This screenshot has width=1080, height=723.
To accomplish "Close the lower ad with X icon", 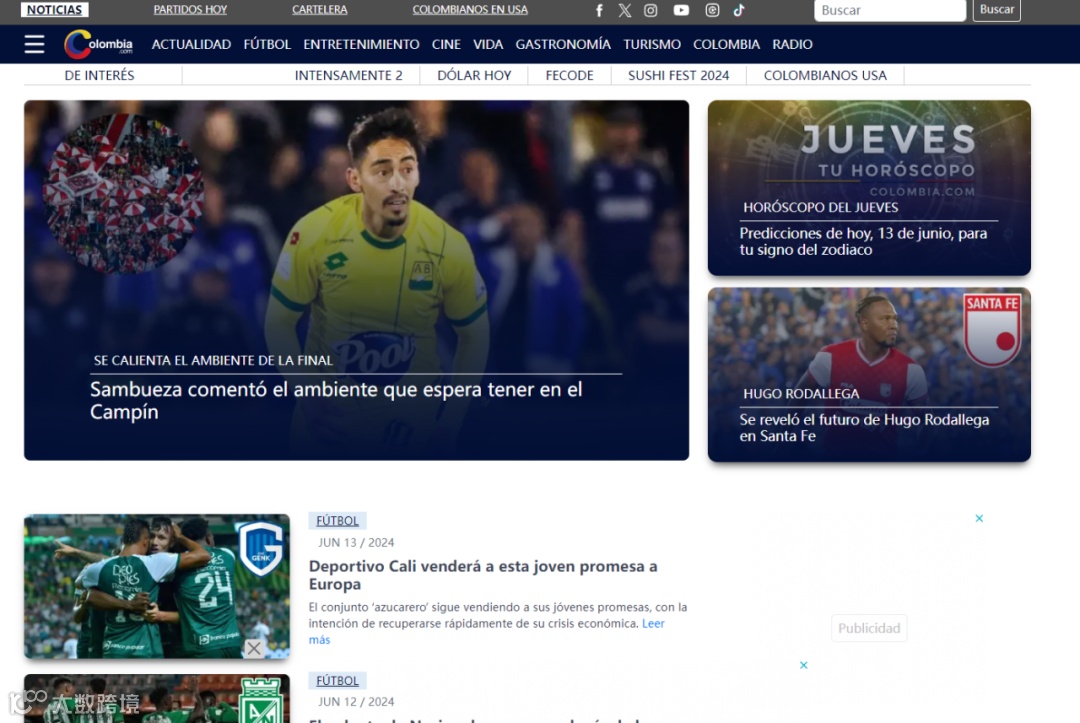I will click(x=803, y=665).
